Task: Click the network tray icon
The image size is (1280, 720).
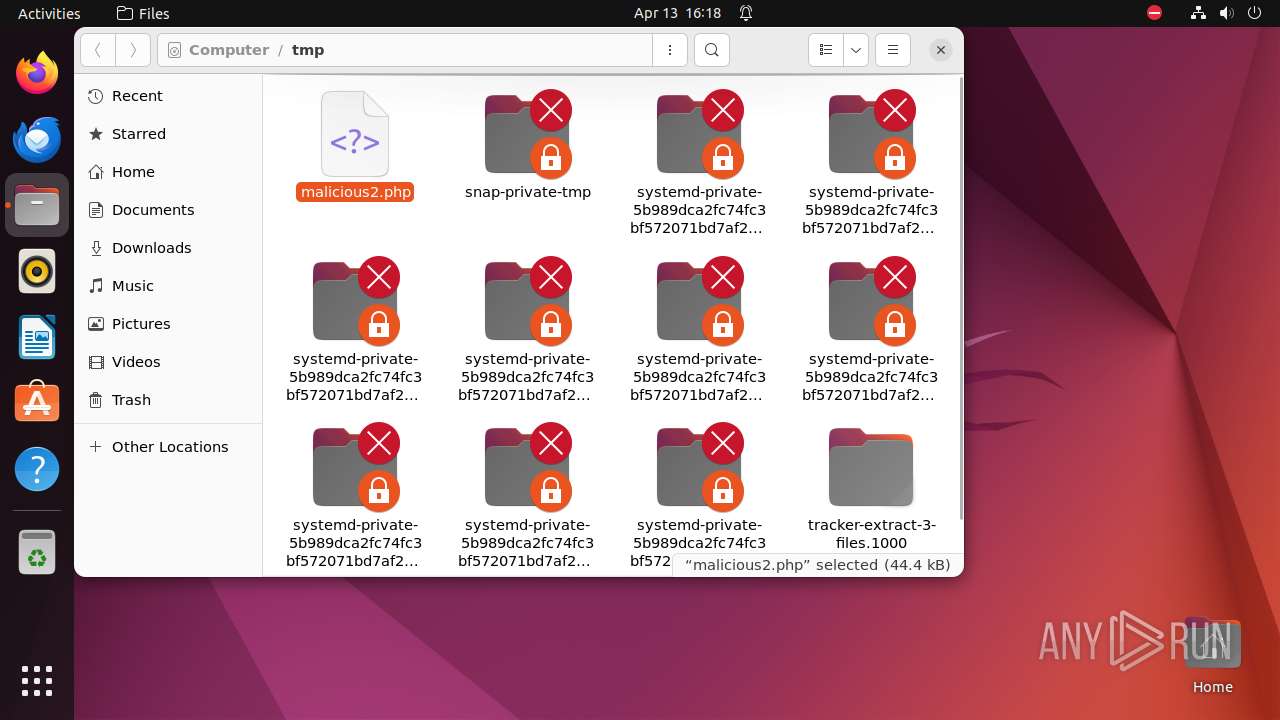Action: (1199, 13)
